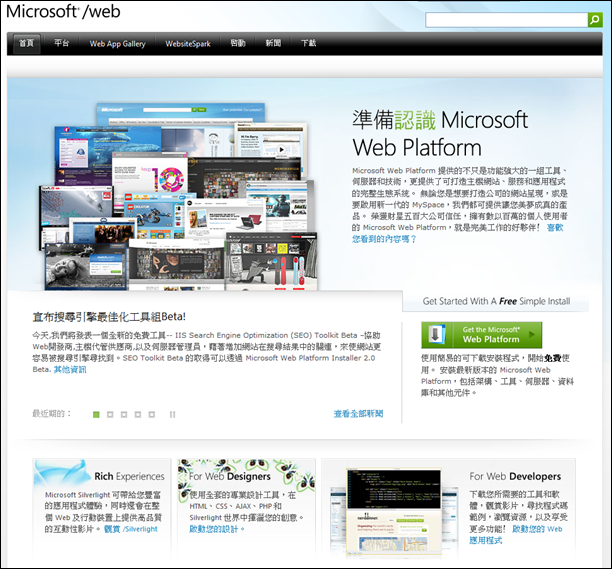The height and width of the screenshot is (569, 612).
Task: Click the 查看全部新聞 link
Action: click(x=358, y=414)
